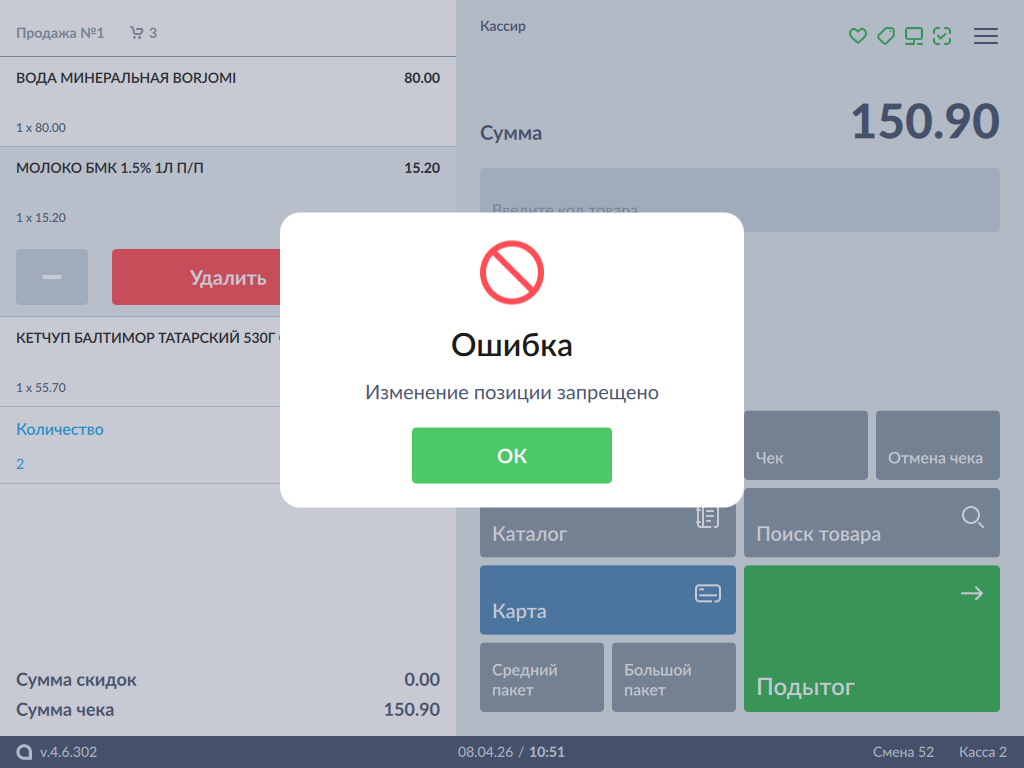Click the scan checkmark icon in header

coord(941,36)
